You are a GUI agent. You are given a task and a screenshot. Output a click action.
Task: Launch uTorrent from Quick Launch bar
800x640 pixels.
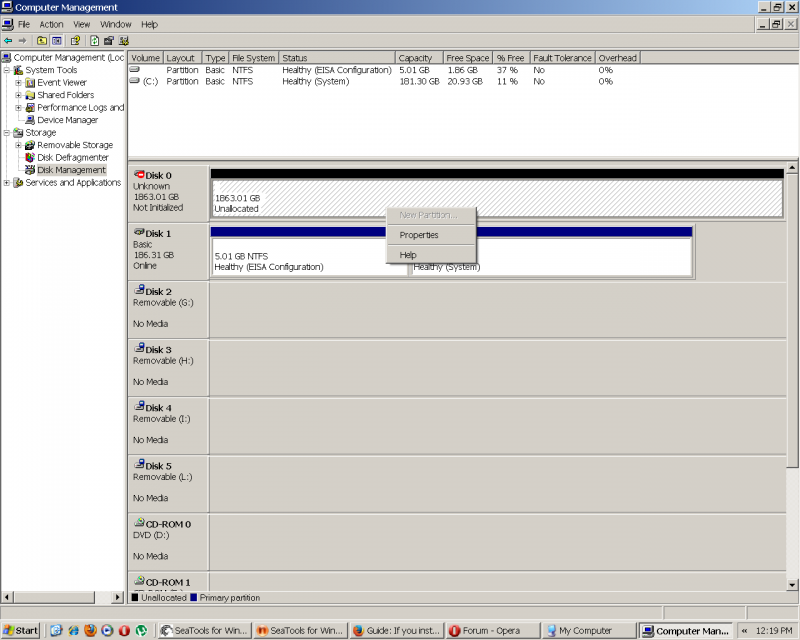point(141,630)
